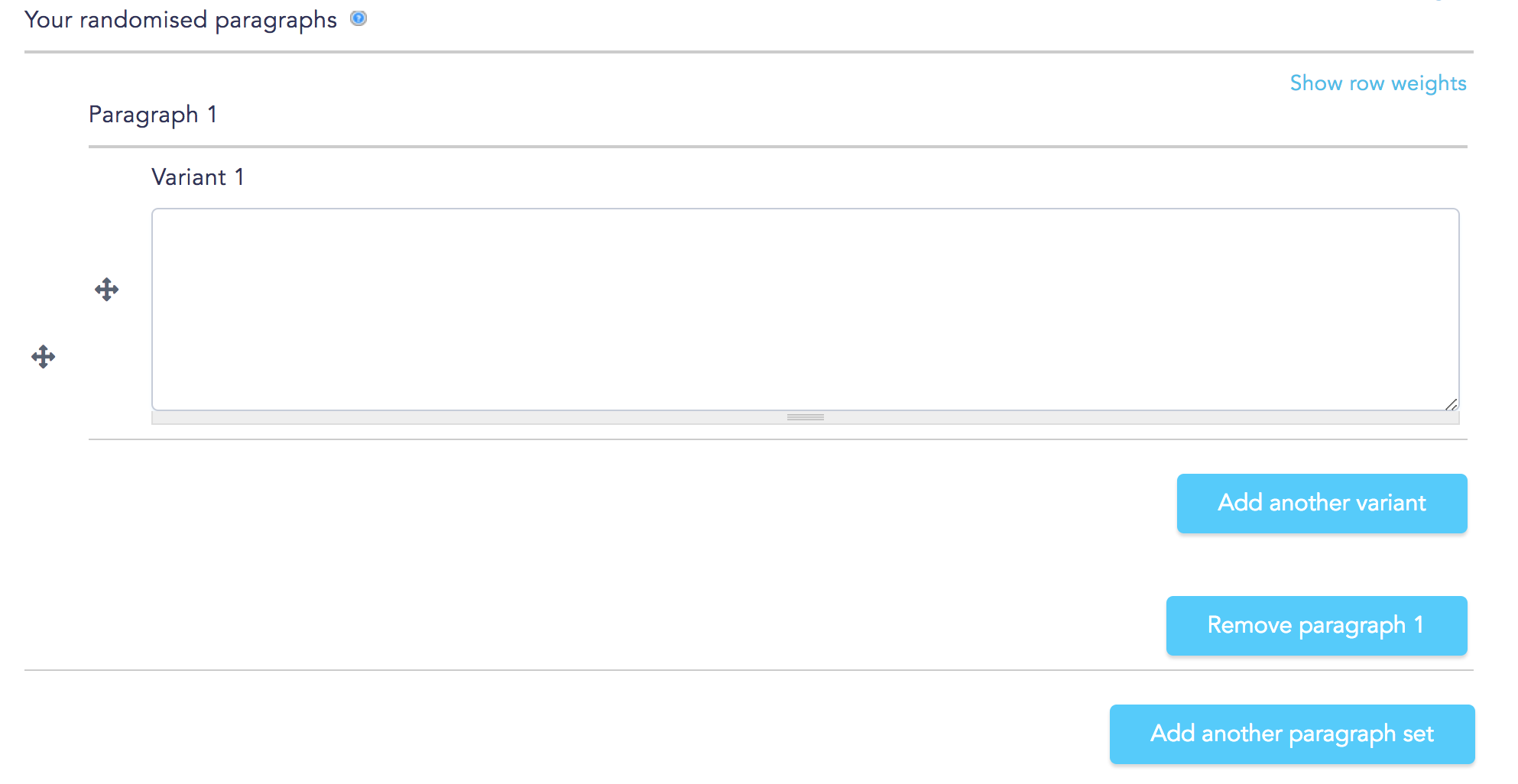This screenshot has height=784, width=1518.
Task: Click the blue question mark help icon
Action: click(358, 18)
